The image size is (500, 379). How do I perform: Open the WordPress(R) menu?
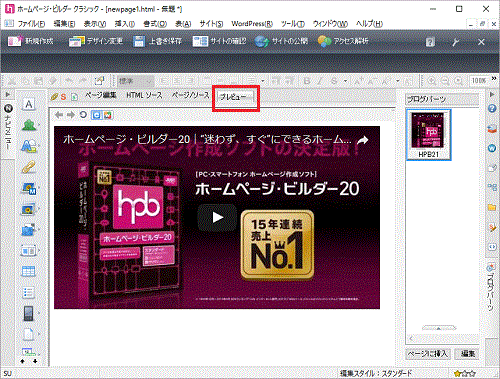pyautogui.click(x=252, y=24)
